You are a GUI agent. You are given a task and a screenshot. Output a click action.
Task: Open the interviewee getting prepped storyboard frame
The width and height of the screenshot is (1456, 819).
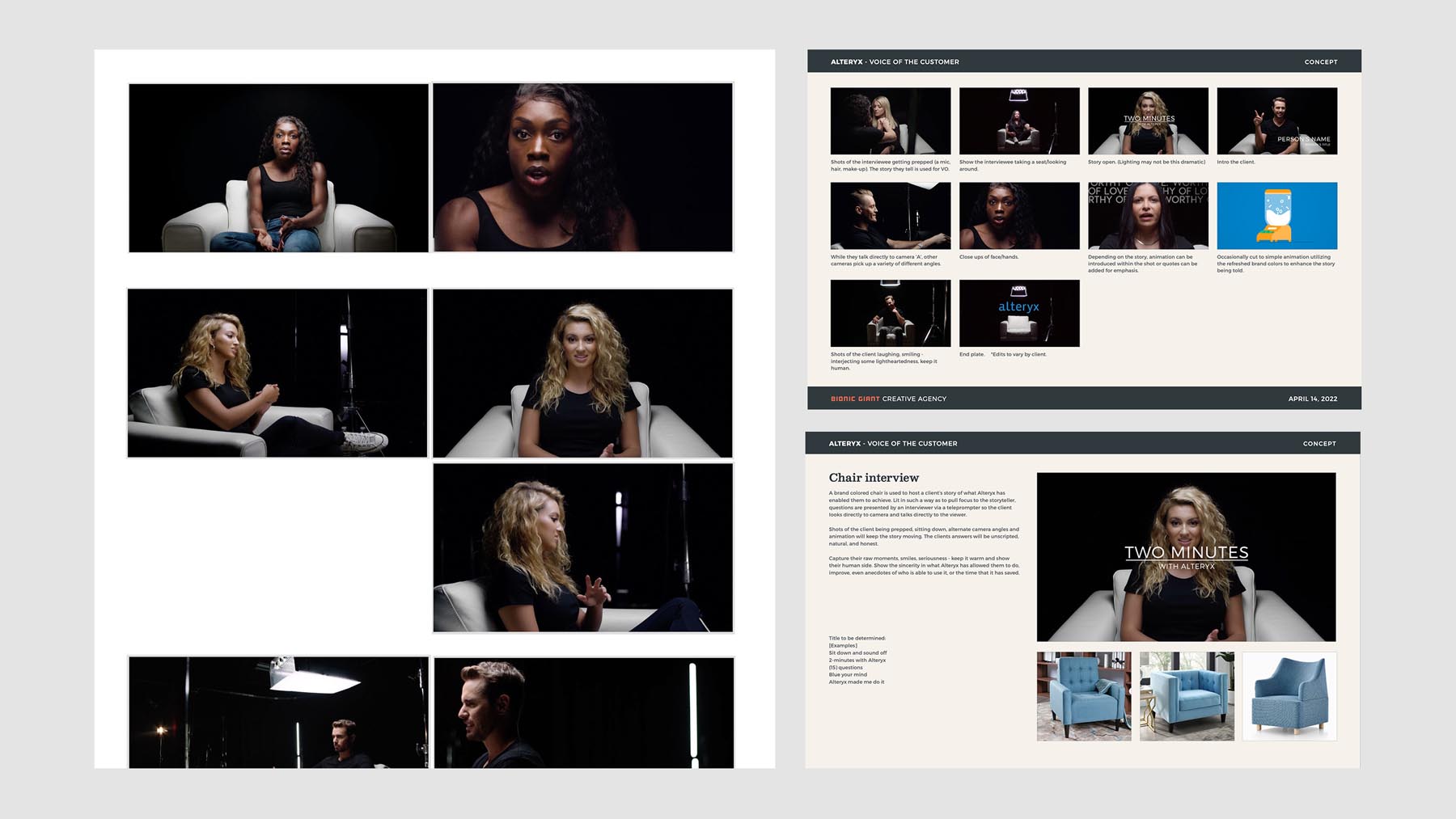pyautogui.click(x=890, y=121)
